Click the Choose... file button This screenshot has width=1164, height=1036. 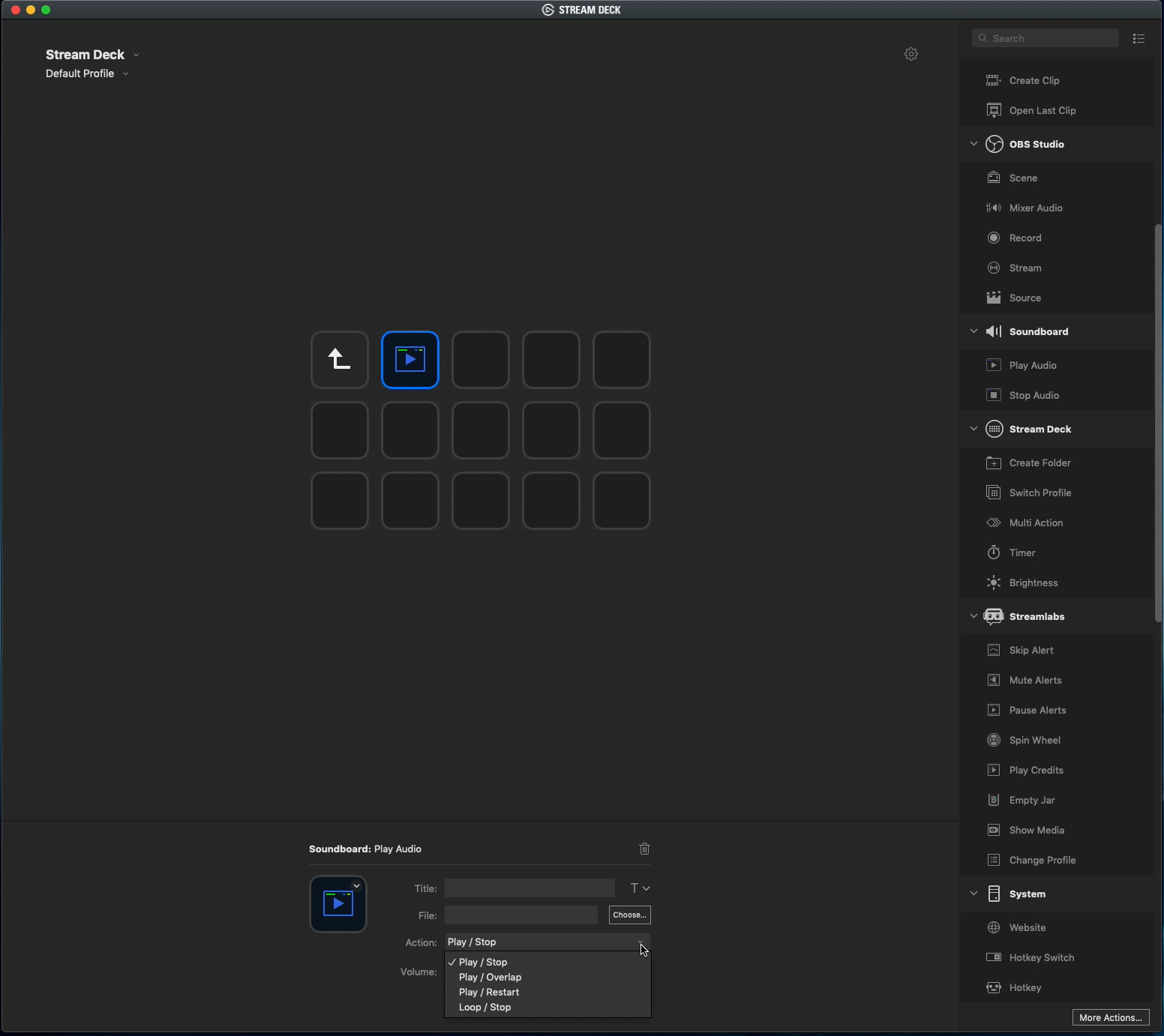coord(630,915)
